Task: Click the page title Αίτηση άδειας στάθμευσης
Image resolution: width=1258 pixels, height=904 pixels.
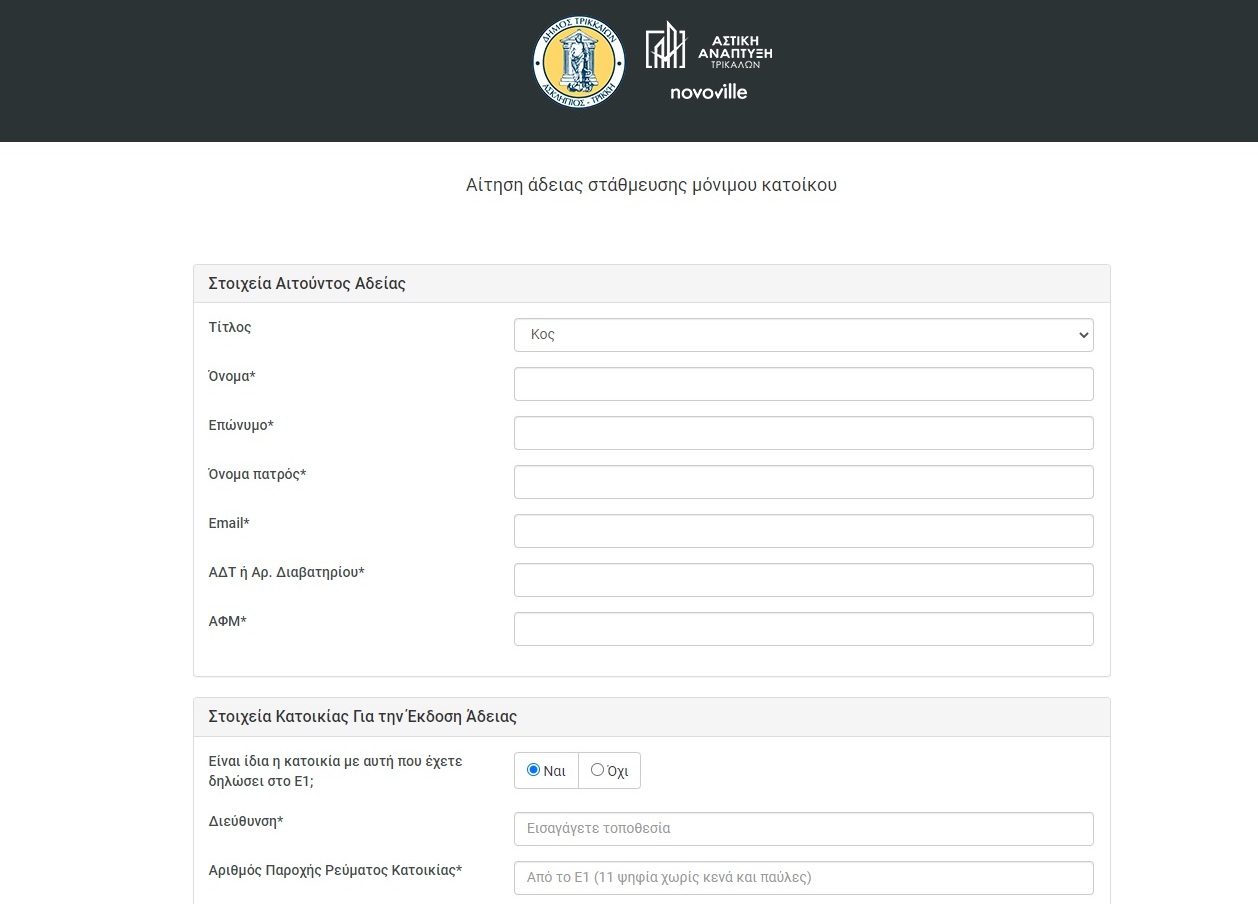Action: (651, 185)
